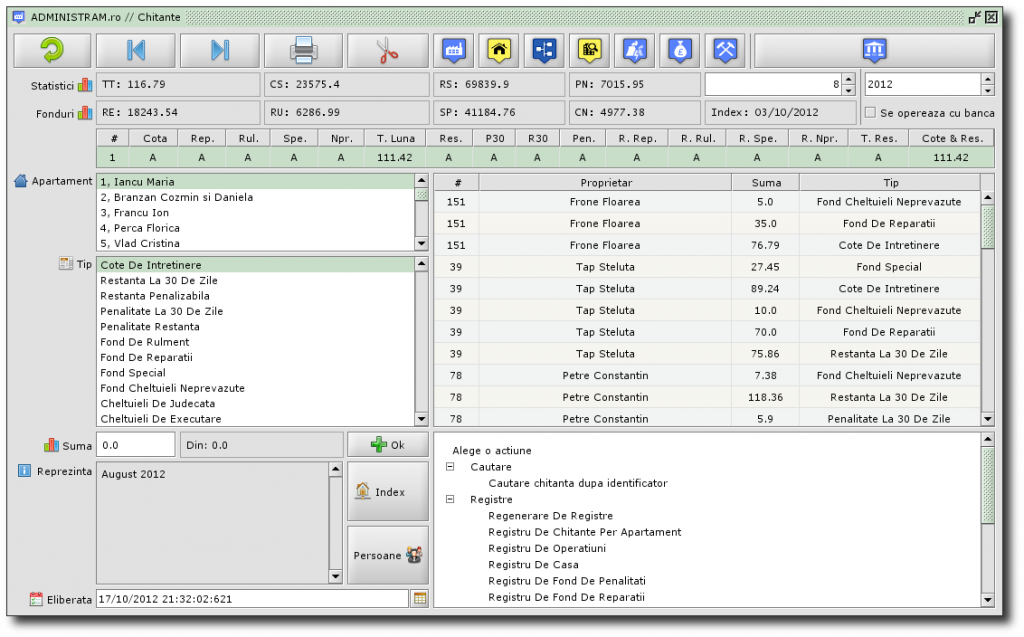Click the bar chart icon beside Suma
Viewport: 1024px width, 637px height.
click(52, 445)
